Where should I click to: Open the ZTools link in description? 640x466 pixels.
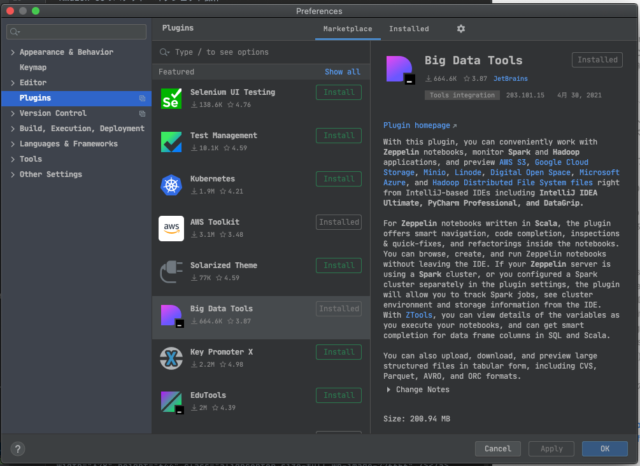point(419,315)
